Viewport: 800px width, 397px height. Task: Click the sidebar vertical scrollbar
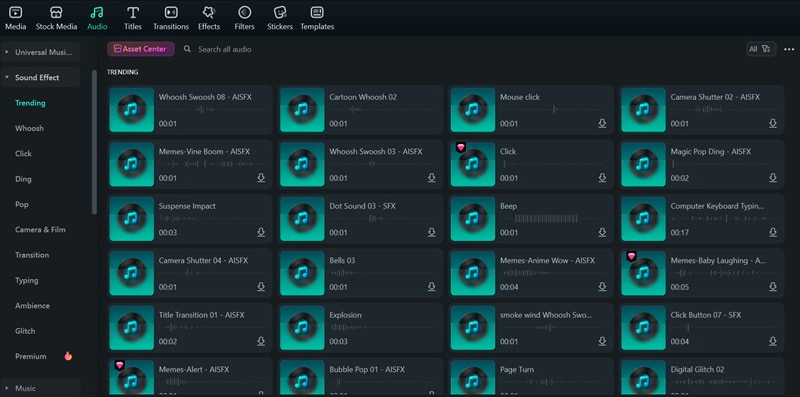94,142
